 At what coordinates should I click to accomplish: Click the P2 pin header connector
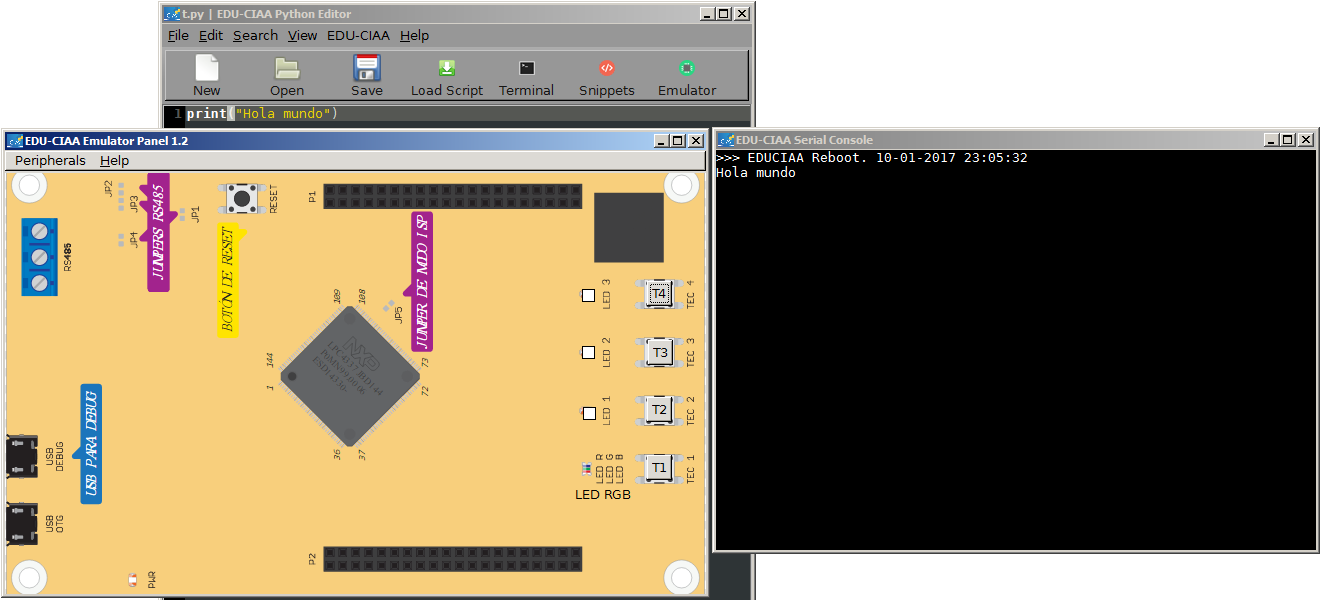pos(452,559)
